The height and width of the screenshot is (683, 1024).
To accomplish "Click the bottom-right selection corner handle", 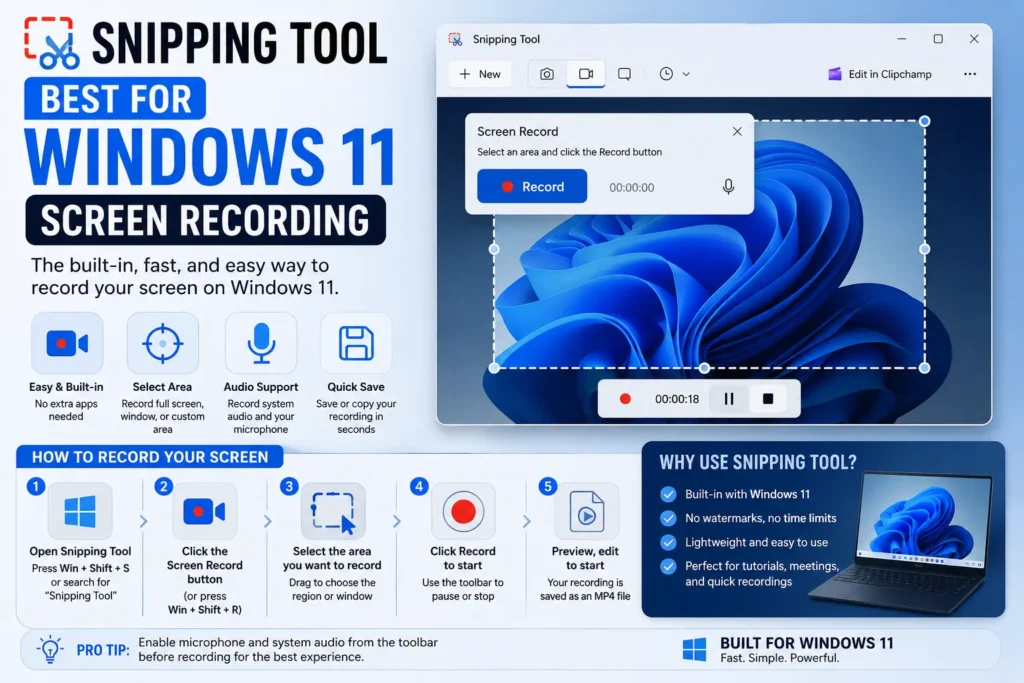I will pos(924,368).
